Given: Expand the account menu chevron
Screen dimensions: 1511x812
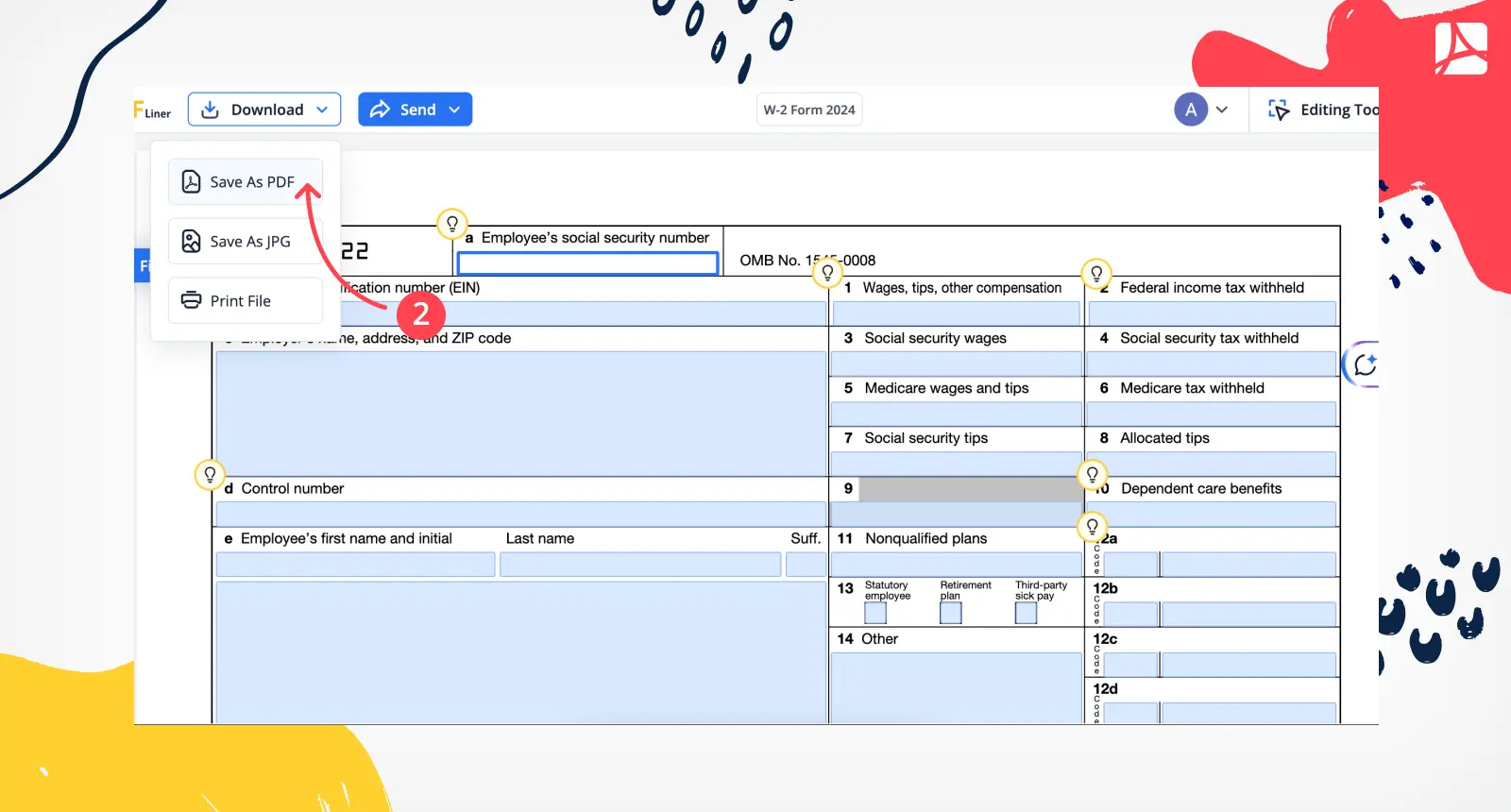Looking at the screenshot, I should [x=1221, y=110].
